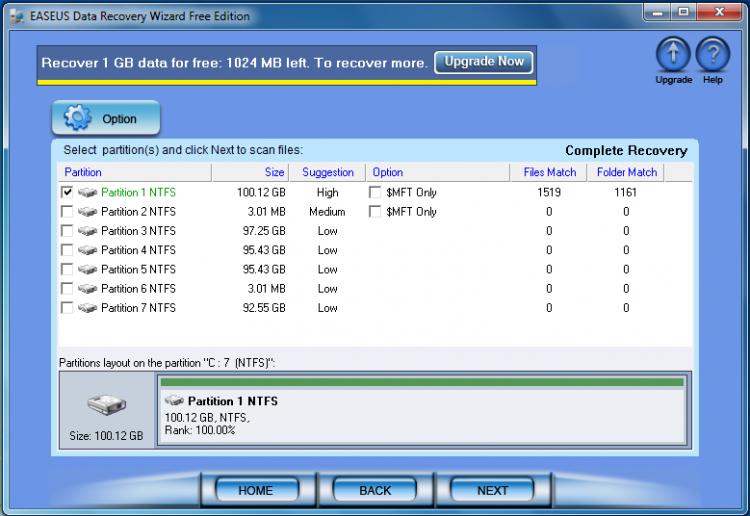The width and height of the screenshot is (750, 516).
Task: Click the drive icon beside Partition 3 NTFS
Action: coord(88,231)
